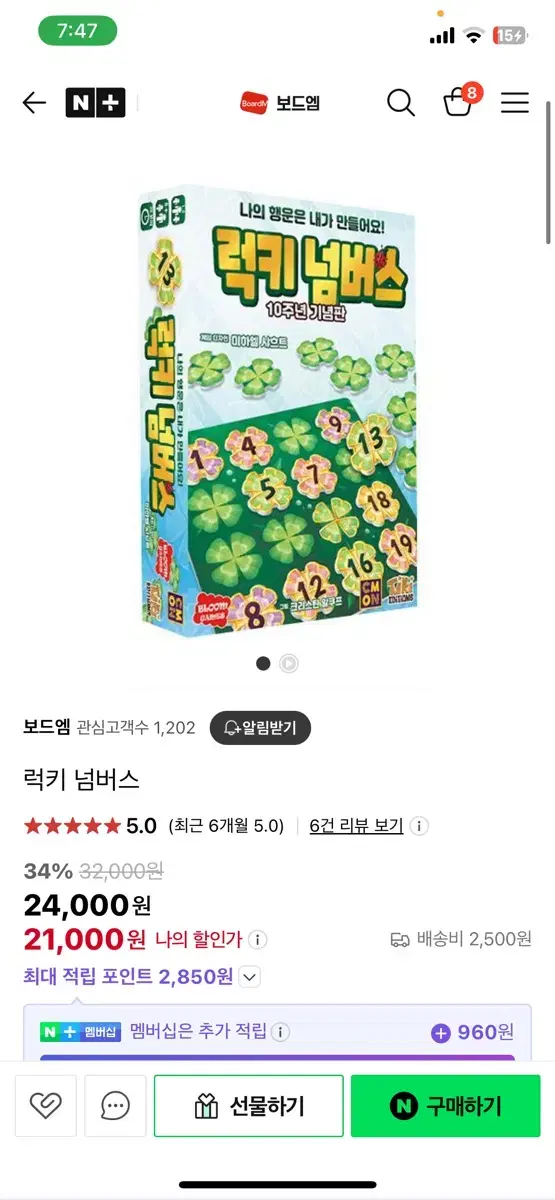Open the 6건 리뷰 보기 link
555x1200 pixels.
tap(356, 826)
